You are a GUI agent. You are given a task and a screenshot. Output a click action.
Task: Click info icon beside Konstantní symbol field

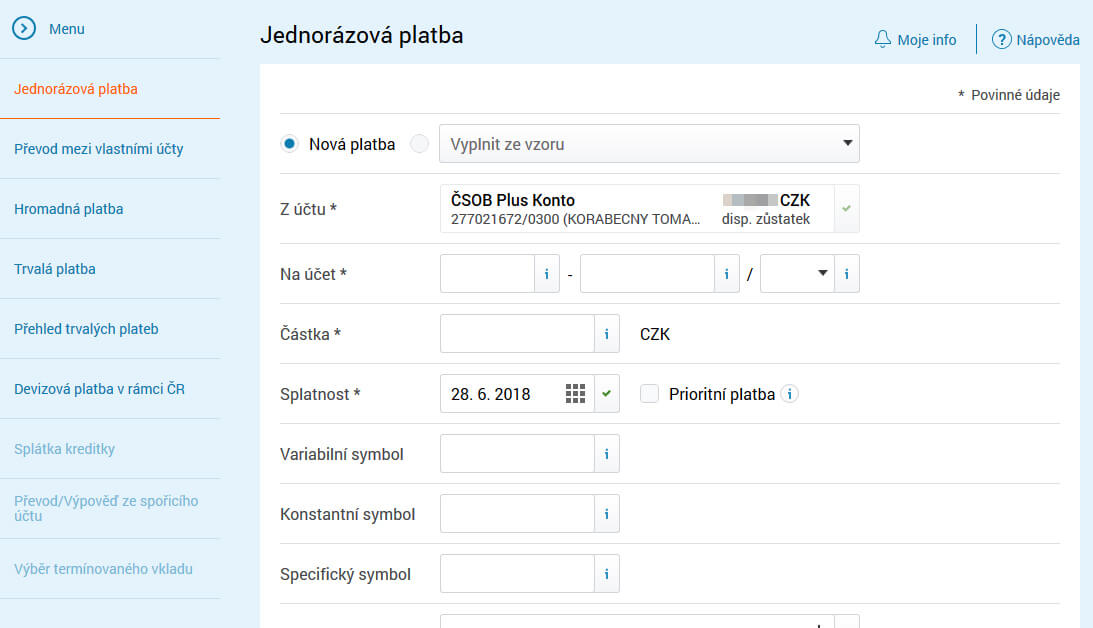coord(606,514)
